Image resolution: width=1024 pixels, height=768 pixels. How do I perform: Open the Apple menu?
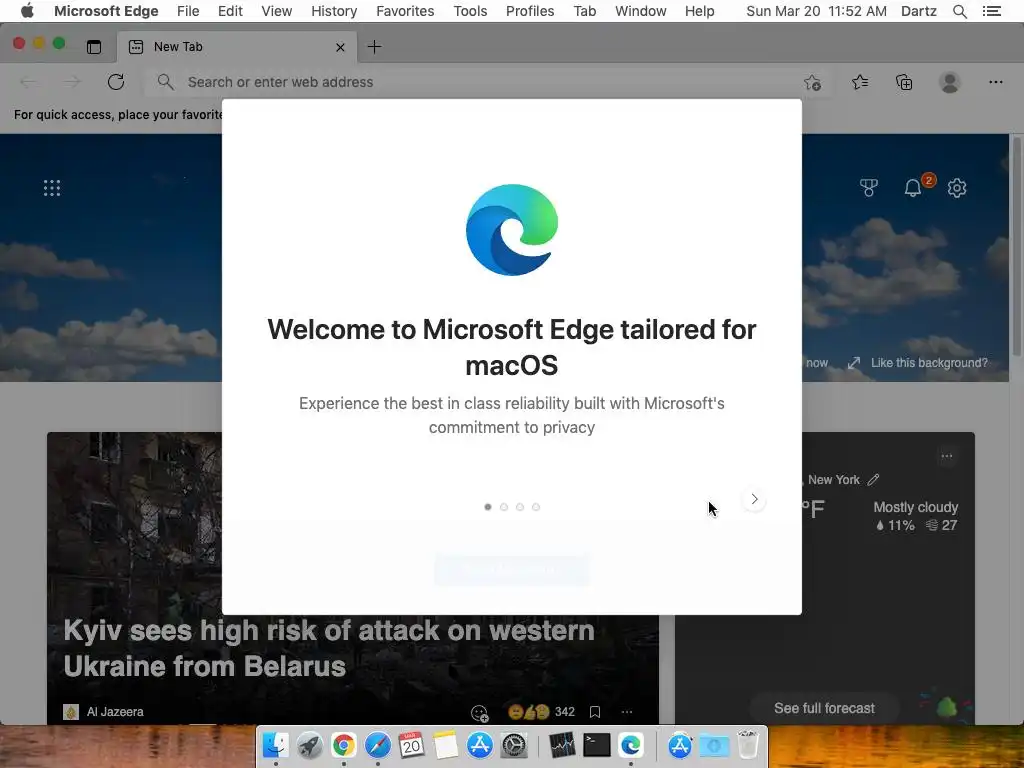[x=27, y=11]
